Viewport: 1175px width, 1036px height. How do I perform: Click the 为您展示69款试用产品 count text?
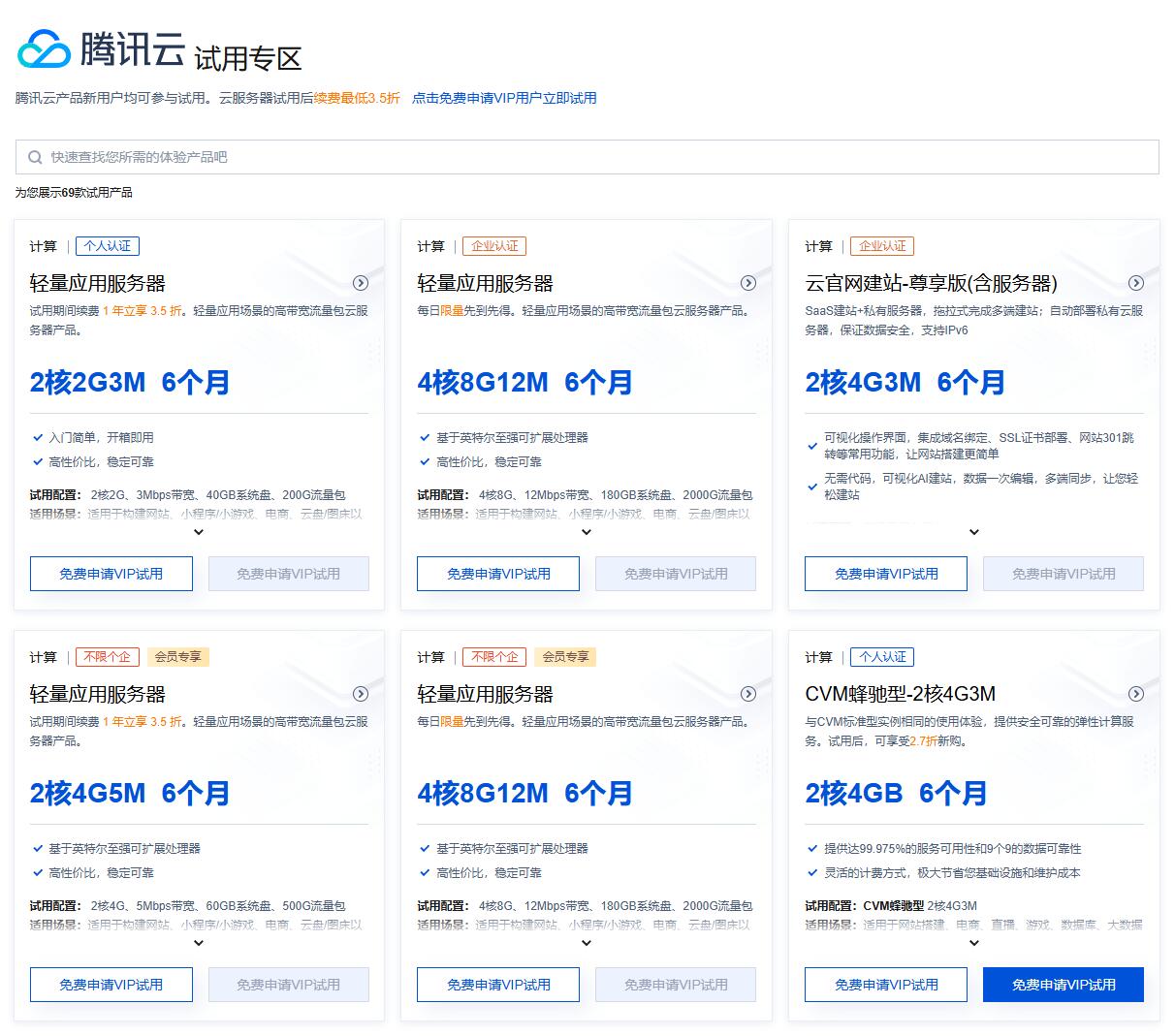click(x=74, y=193)
